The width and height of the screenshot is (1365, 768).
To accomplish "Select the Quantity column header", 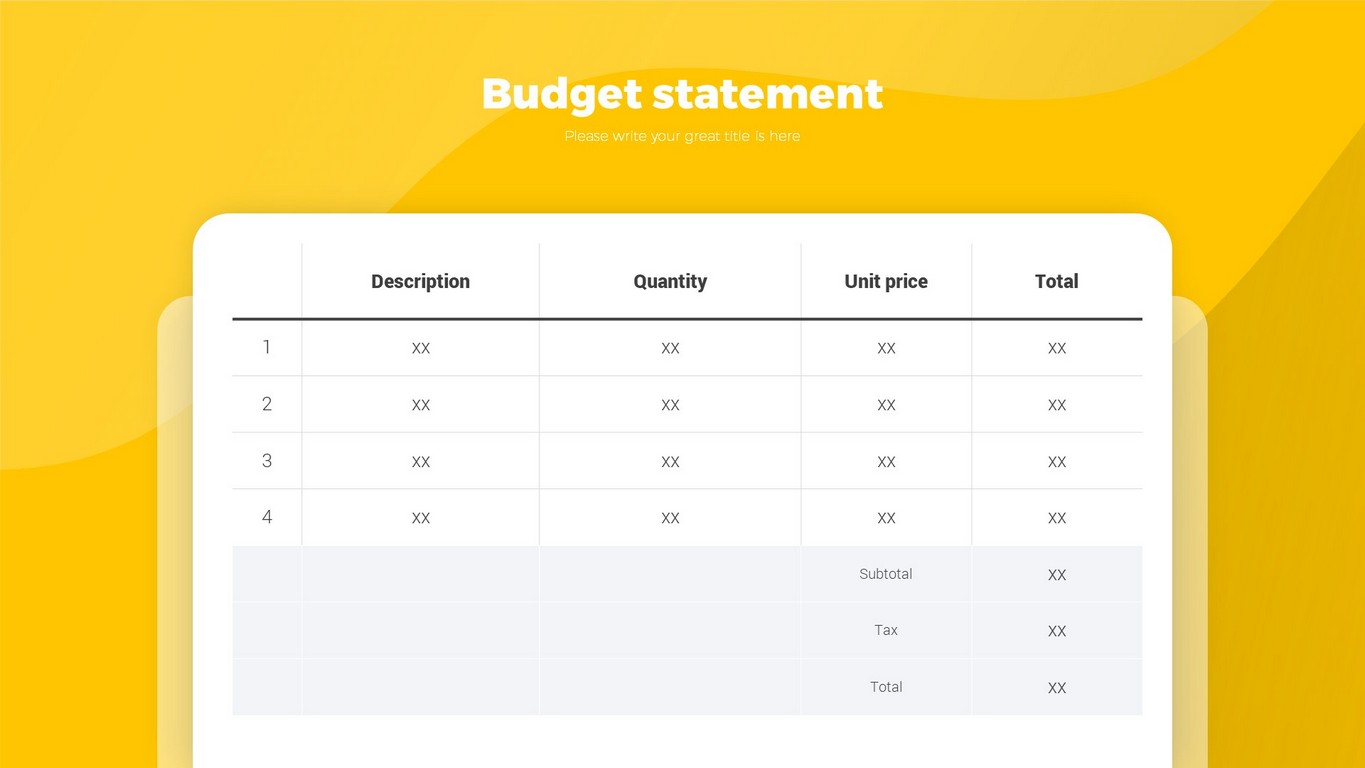I will [670, 282].
